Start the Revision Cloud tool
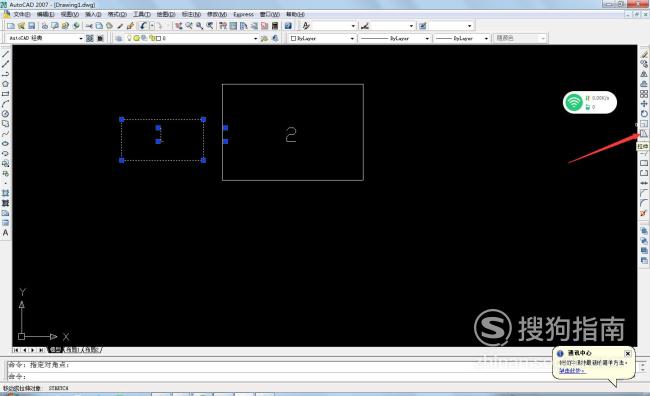 tap(5, 124)
